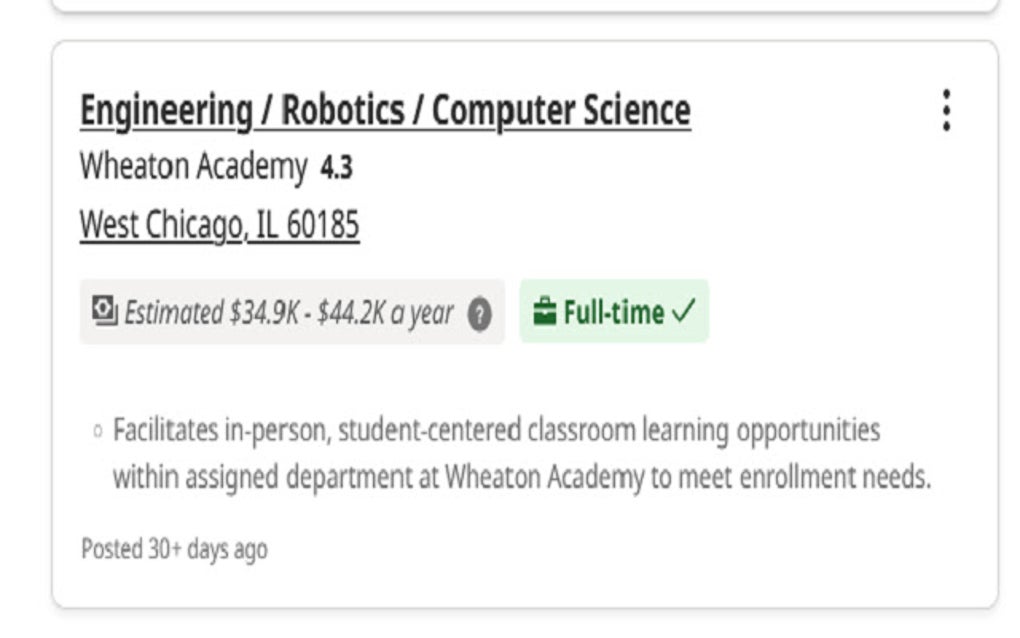Open the West Chicago, IL 60185 location link
The image size is (1020, 638).
click(x=219, y=225)
